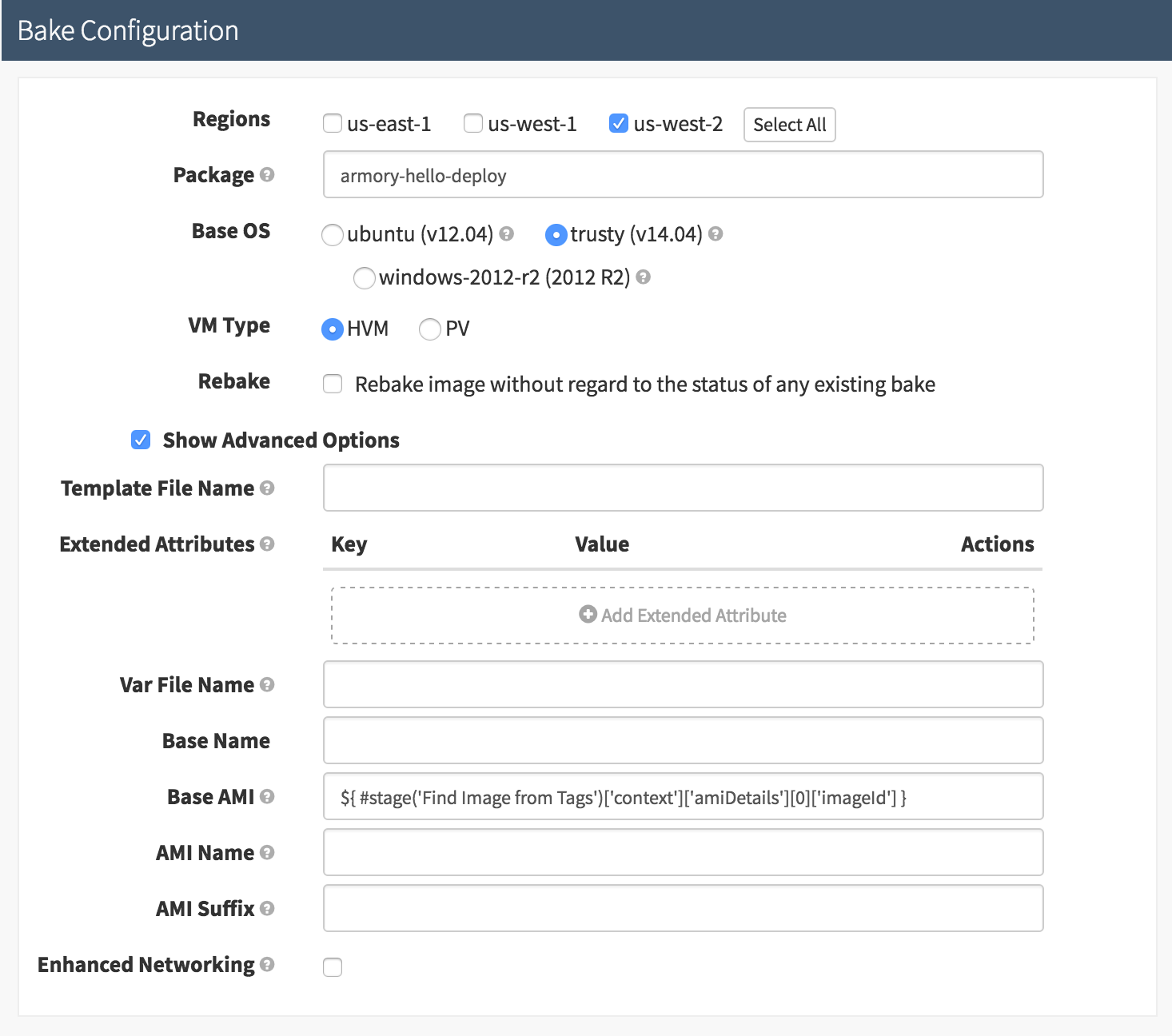This screenshot has width=1172, height=1036.
Task: Select the PV VM type radio button
Action: click(x=430, y=329)
